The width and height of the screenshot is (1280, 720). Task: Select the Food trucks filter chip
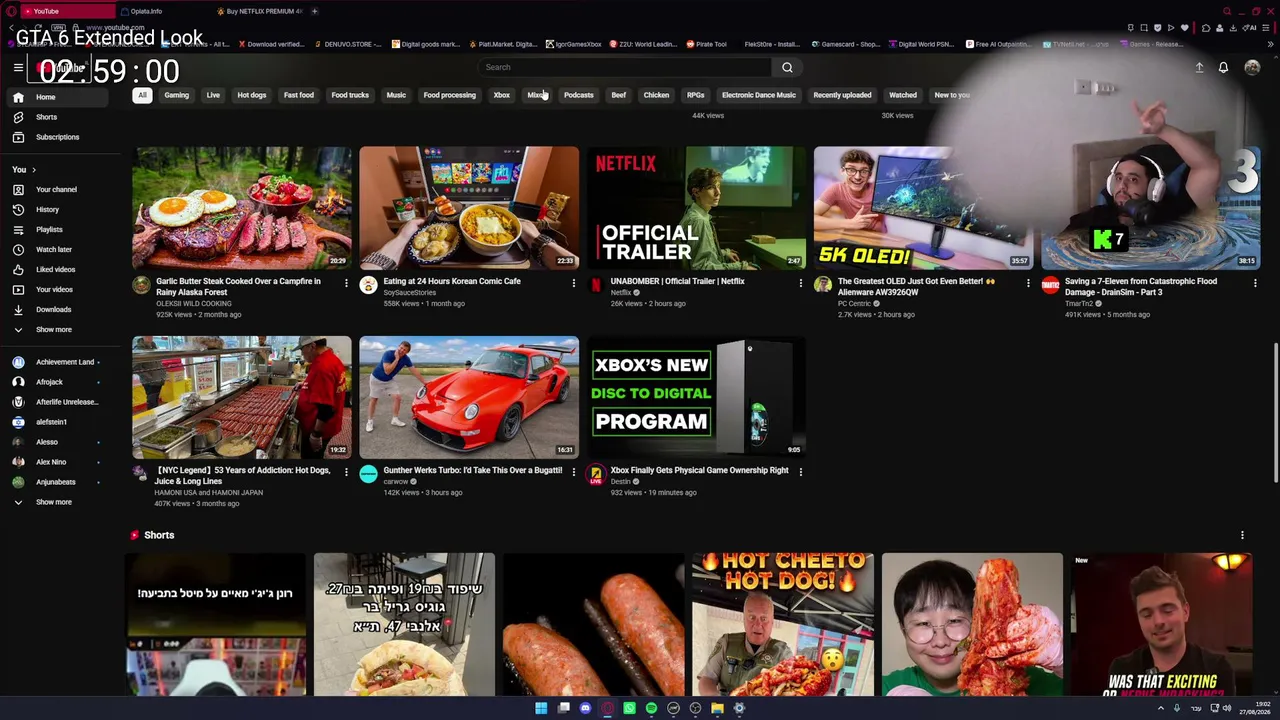350,95
